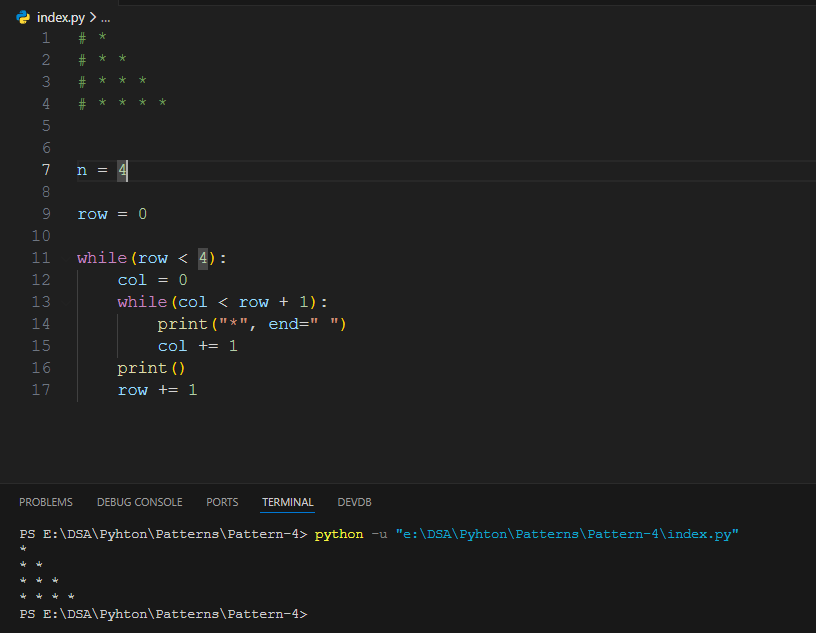Click the highlighted 4 in the while condition

click(203, 258)
